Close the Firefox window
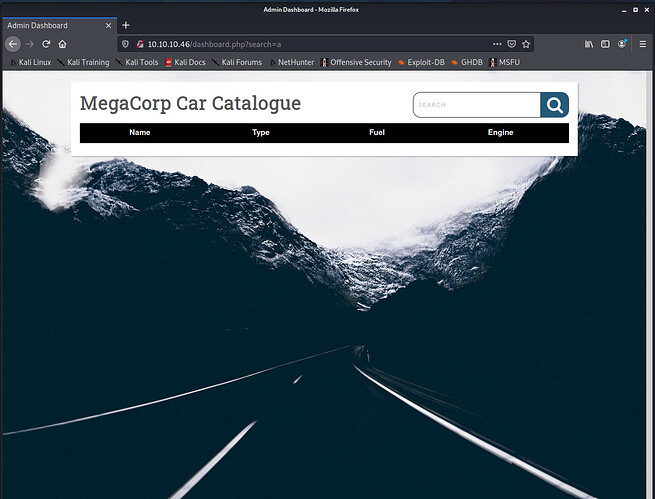This screenshot has width=655, height=499. (647, 10)
